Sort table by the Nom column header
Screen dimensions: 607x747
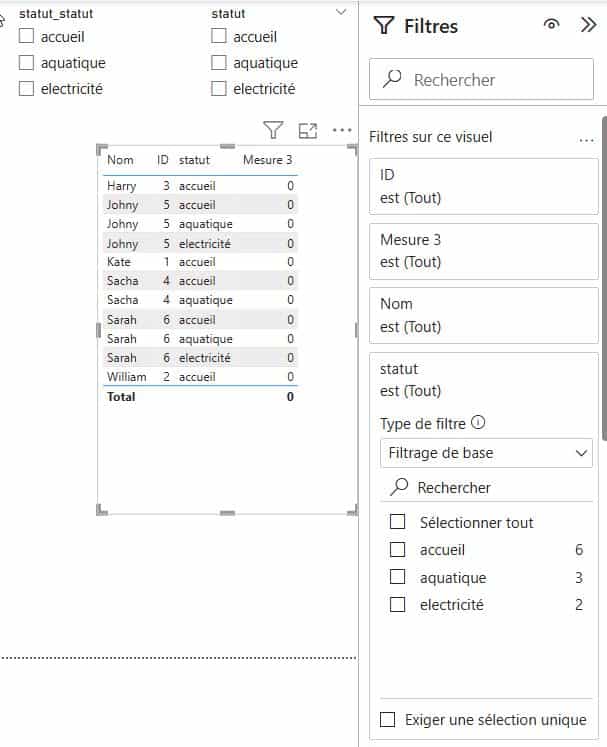[x=120, y=160]
